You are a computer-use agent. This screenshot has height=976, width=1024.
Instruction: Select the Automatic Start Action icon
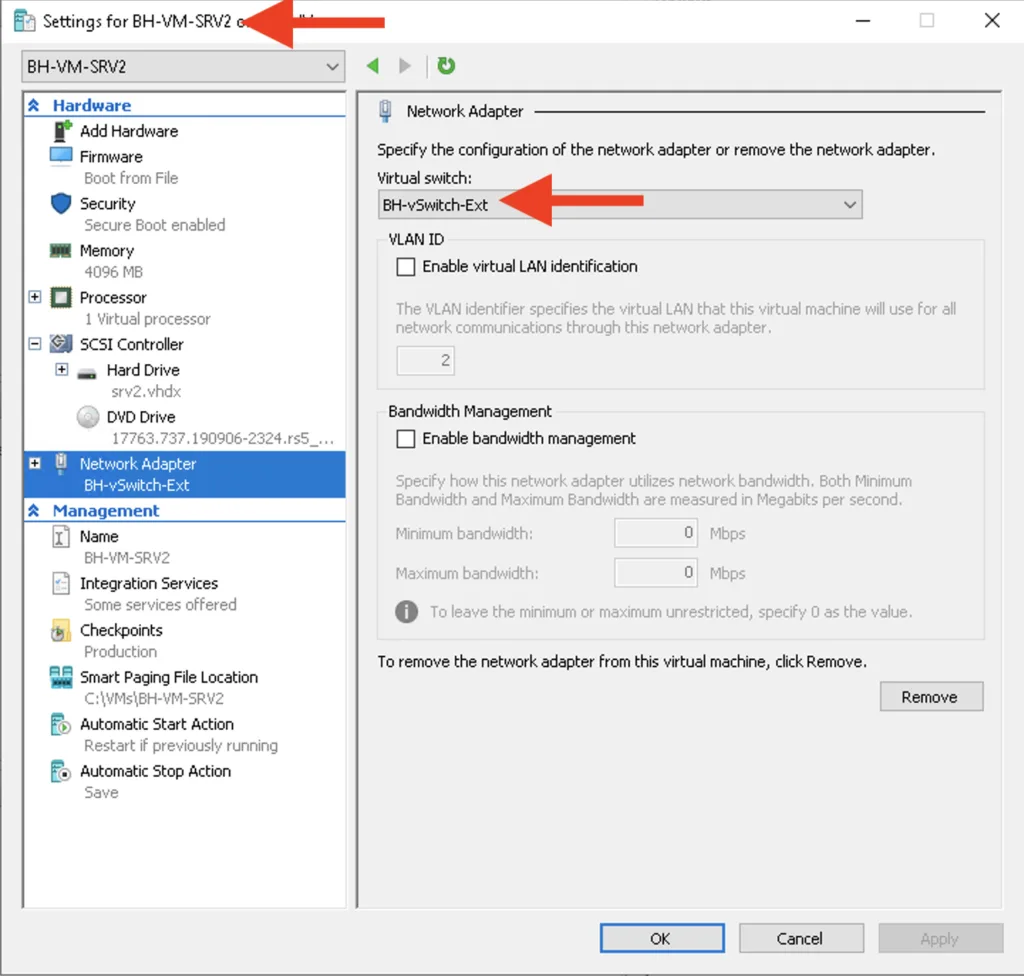point(61,724)
